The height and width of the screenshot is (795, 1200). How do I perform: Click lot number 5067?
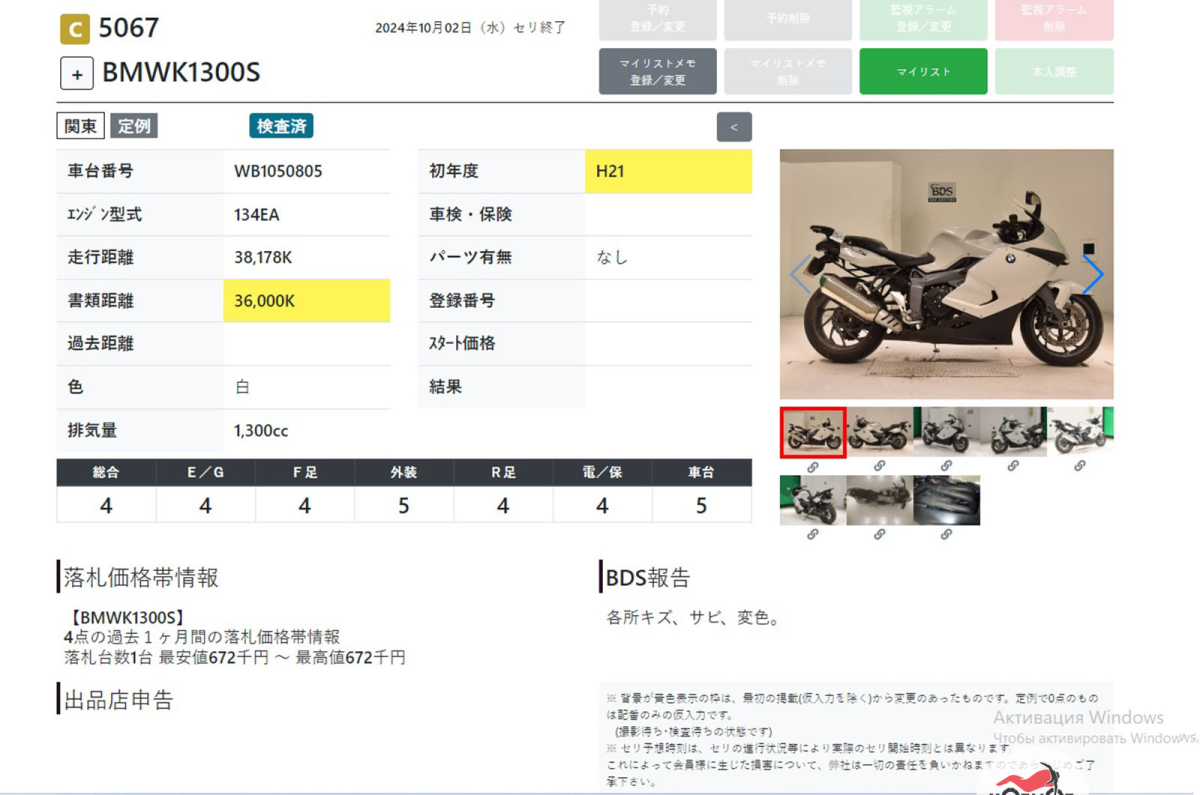pos(128,28)
